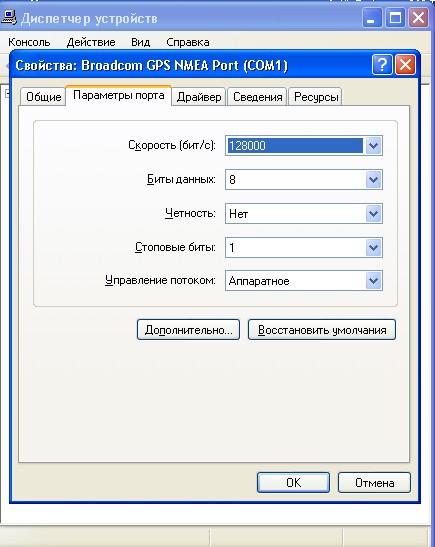This screenshot has height=547, width=435.
Task: Expand the Скорость (бит/с) dropdown arrow
Action: click(x=373, y=145)
